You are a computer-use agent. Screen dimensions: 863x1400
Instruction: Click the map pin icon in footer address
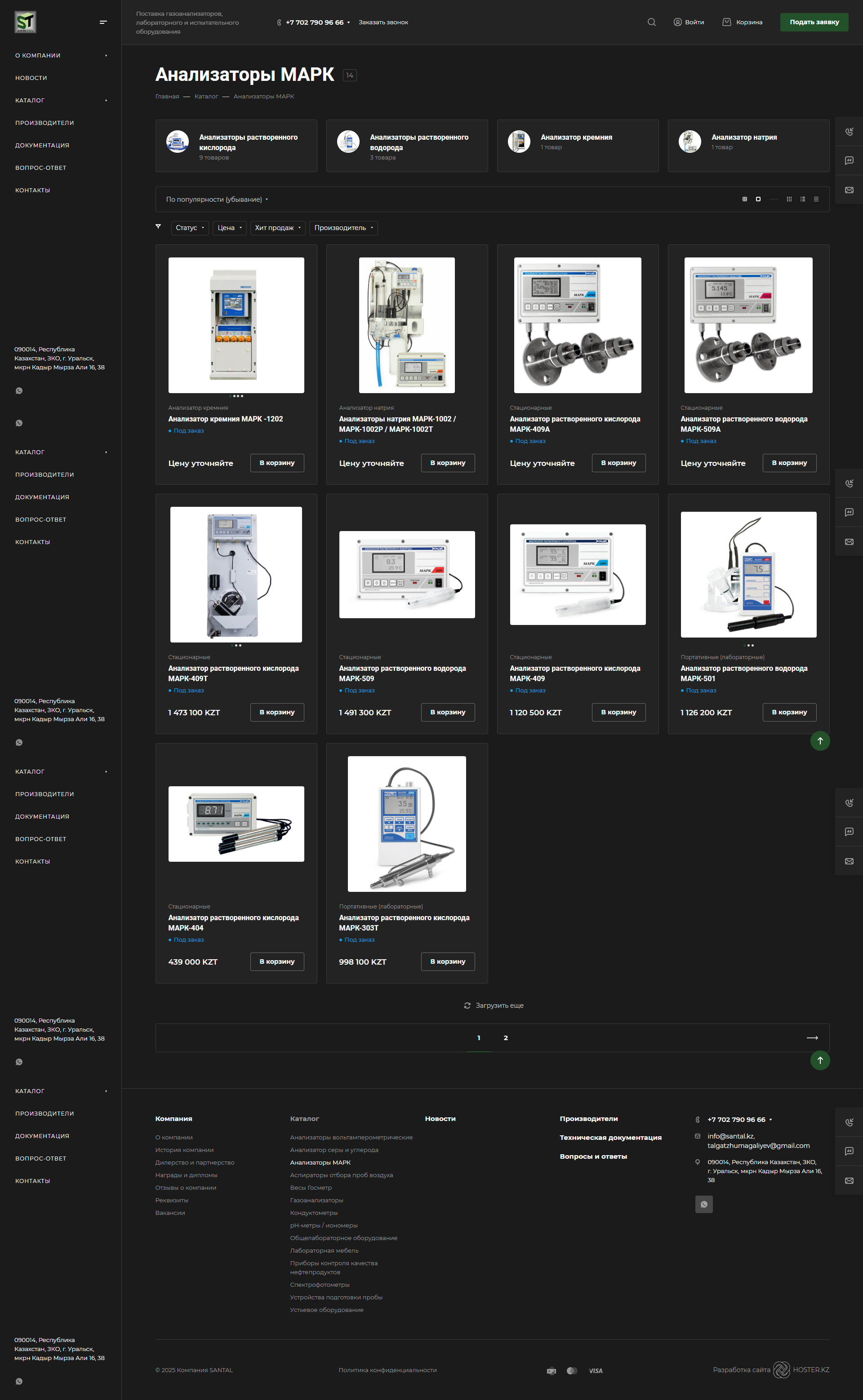pos(698,1162)
